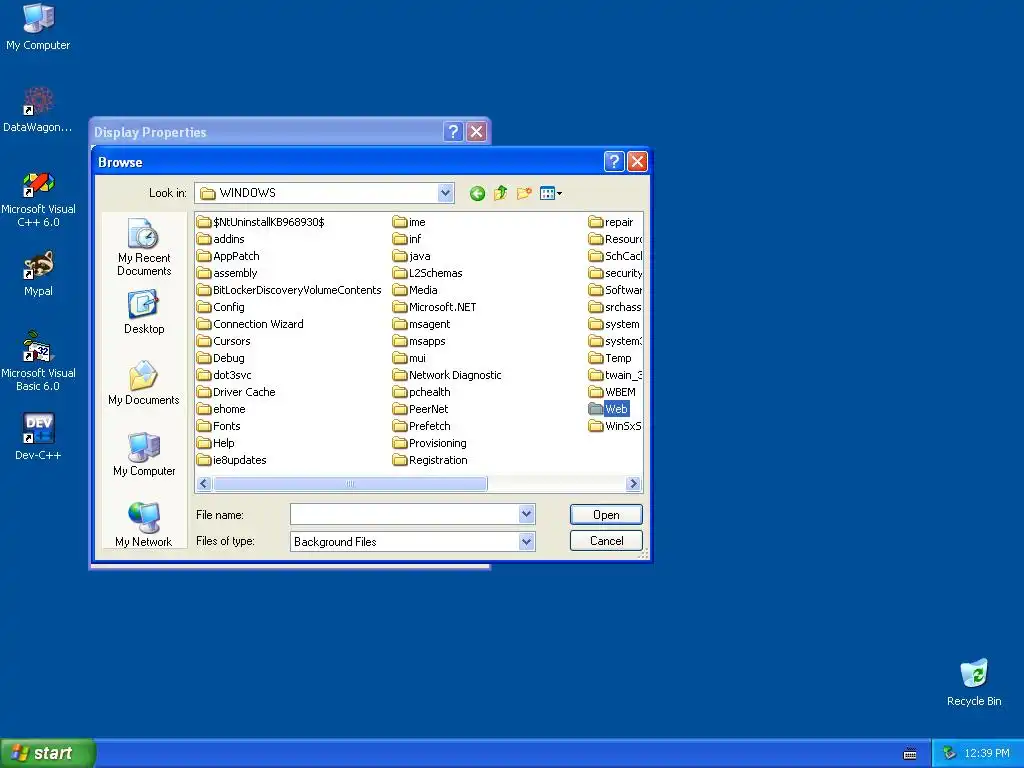Select the repair folder
The image size is (1024, 768).
pos(611,222)
